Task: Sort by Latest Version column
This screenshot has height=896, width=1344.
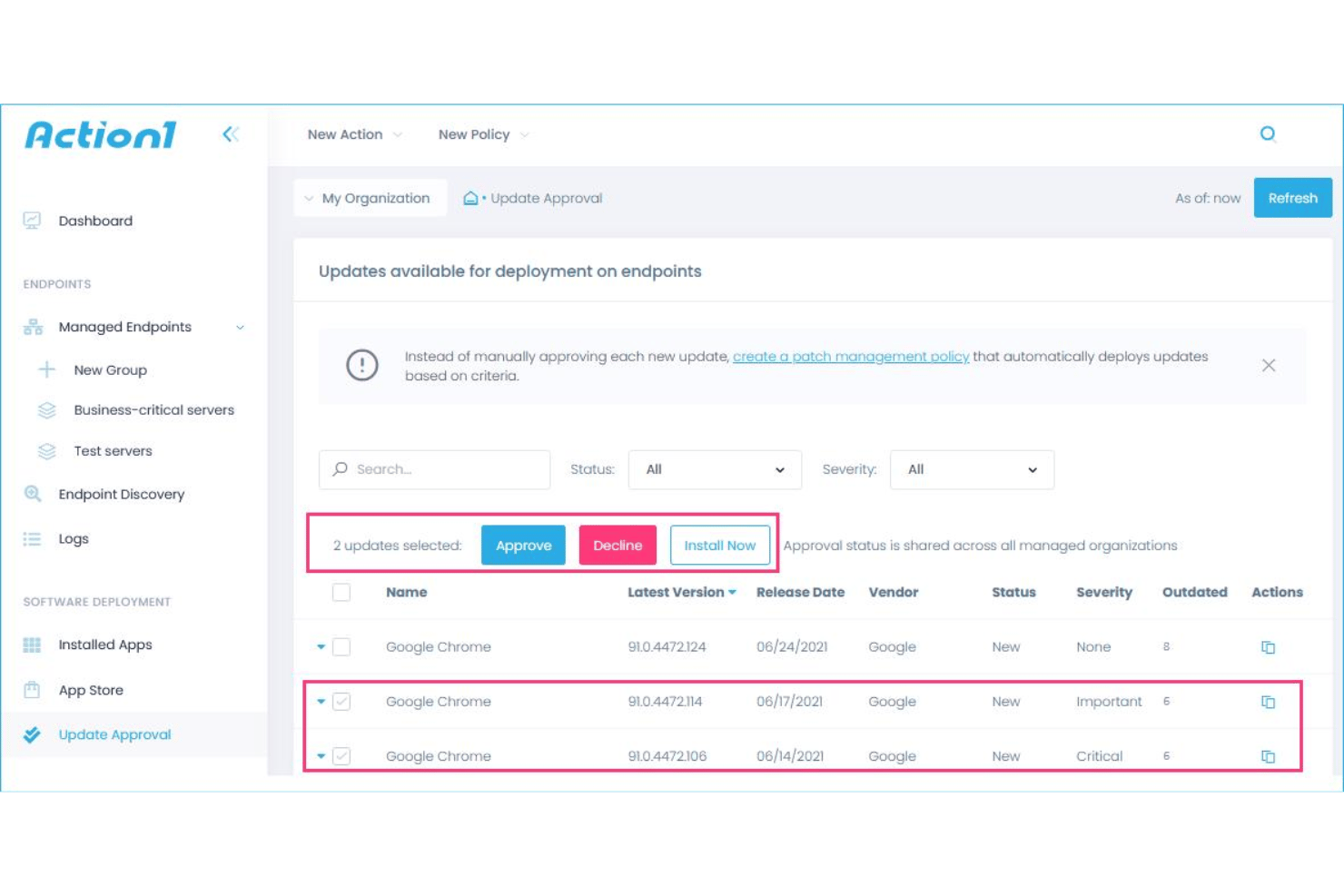Action: 681,592
